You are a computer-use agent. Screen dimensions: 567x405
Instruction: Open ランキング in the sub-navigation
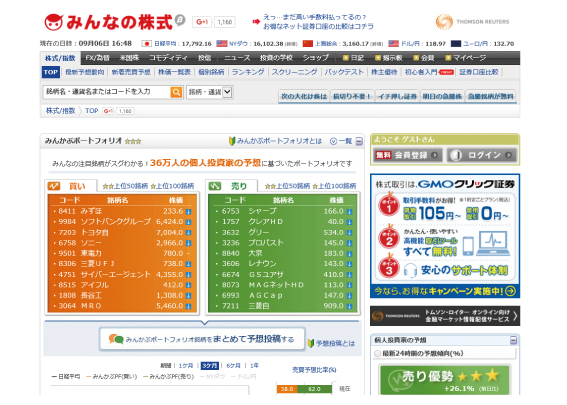pos(248,72)
